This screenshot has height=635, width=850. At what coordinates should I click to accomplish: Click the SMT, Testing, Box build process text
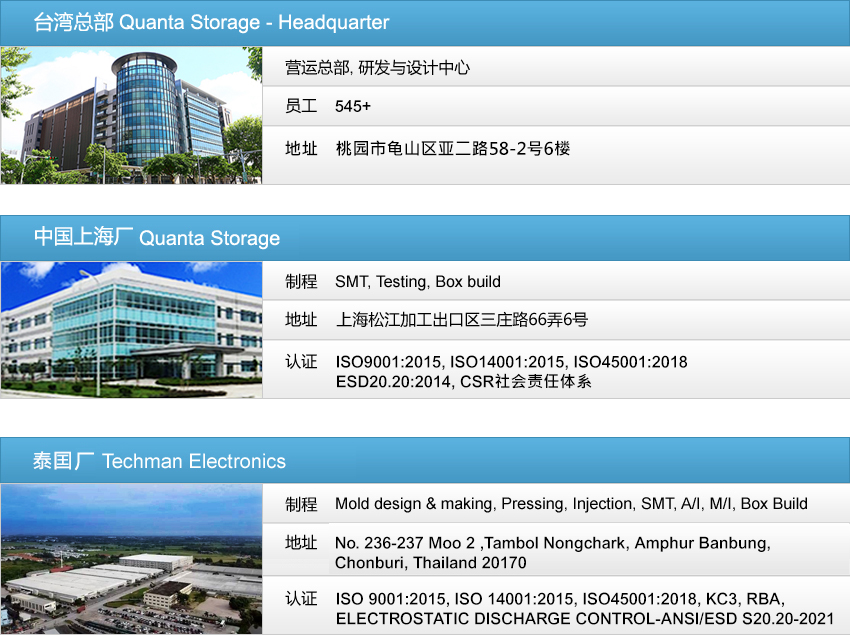coord(418,282)
